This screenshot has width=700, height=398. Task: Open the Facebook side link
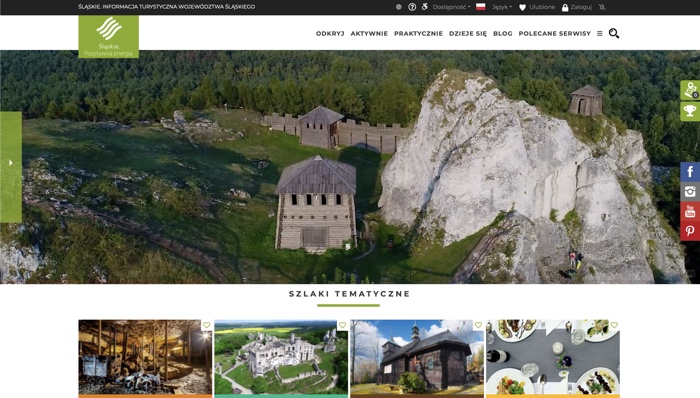(x=690, y=172)
